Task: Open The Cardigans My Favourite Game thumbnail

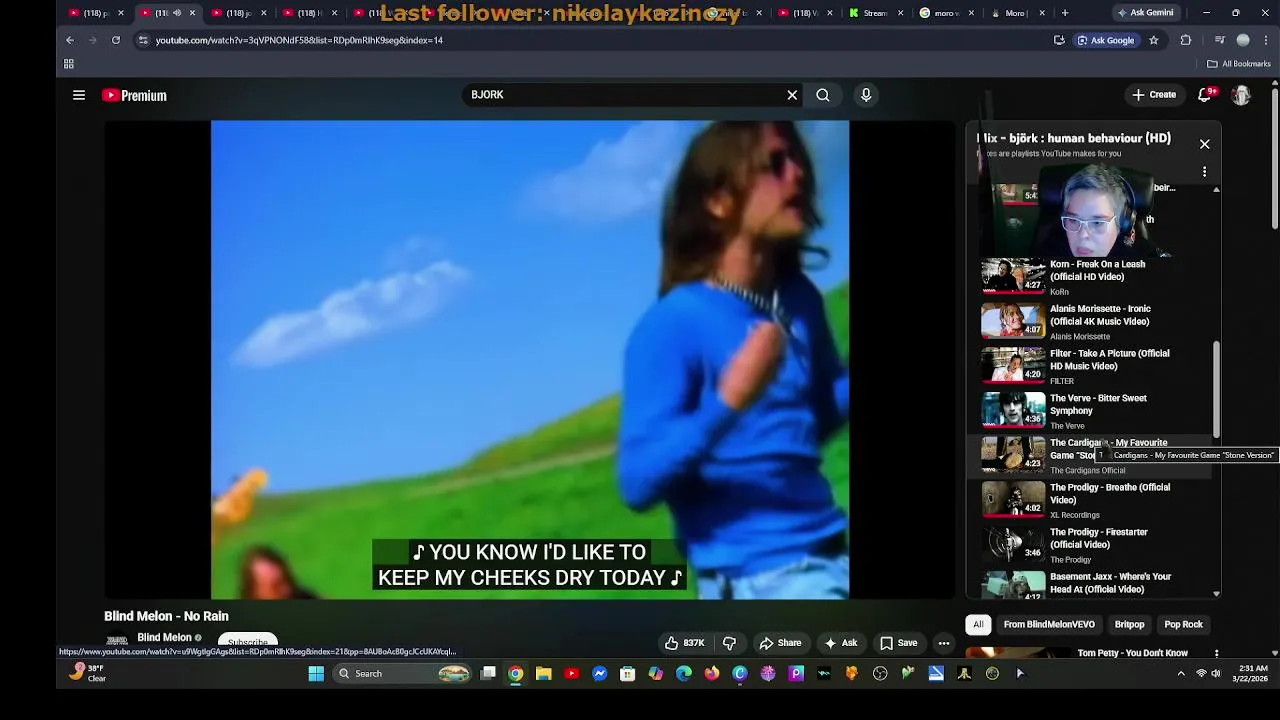Action: click(x=1013, y=455)
